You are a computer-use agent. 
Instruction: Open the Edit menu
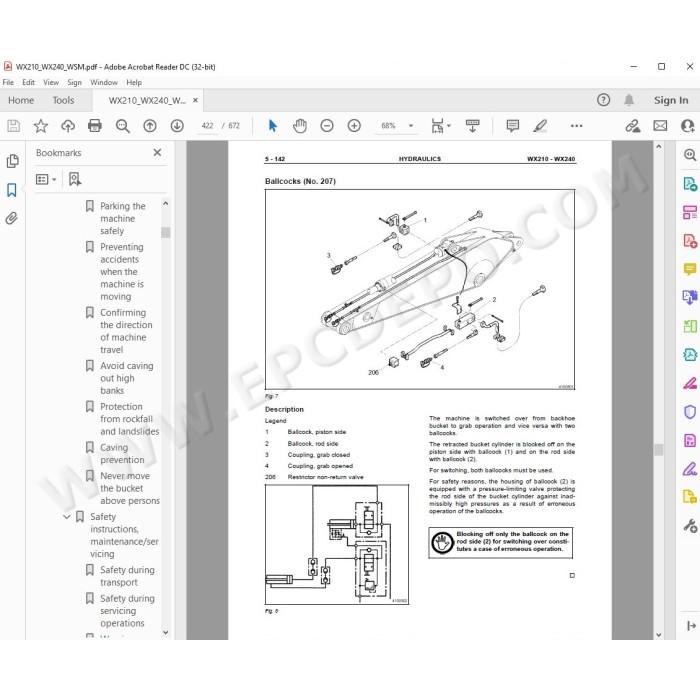[28, 83]
